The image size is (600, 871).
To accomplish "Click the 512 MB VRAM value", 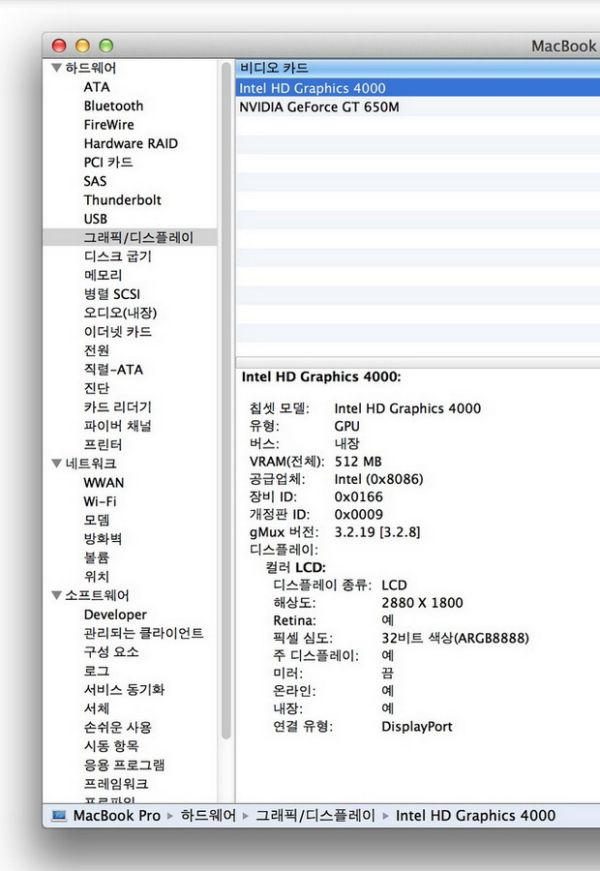I will click(x=358, y=462).
